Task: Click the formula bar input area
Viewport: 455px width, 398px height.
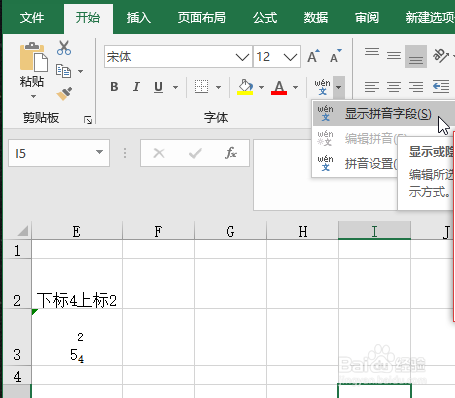Action: point(325,175)
